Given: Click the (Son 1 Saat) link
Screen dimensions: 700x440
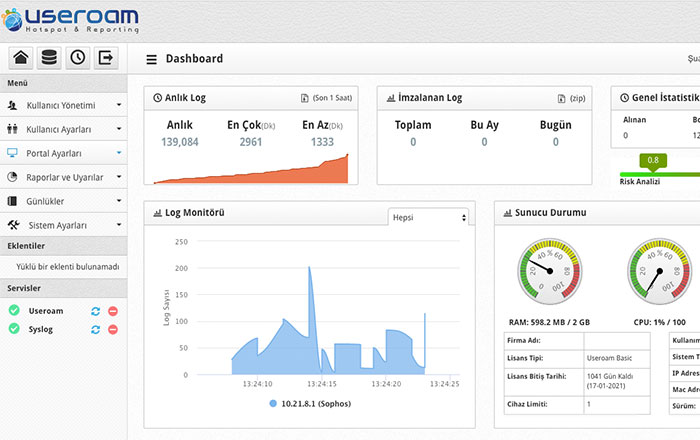Looking at the screenshot, I should tap(332, 98).
